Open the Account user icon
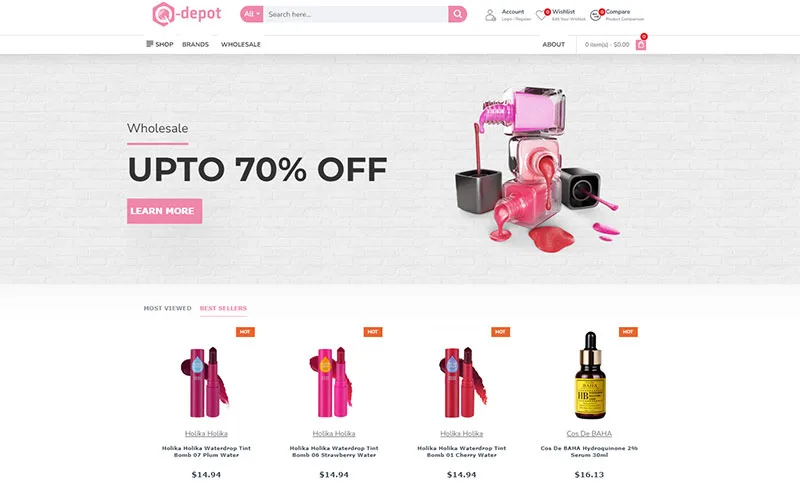This screenshot has width=800, height=482. pyautogui.click(x=490, y=15)
